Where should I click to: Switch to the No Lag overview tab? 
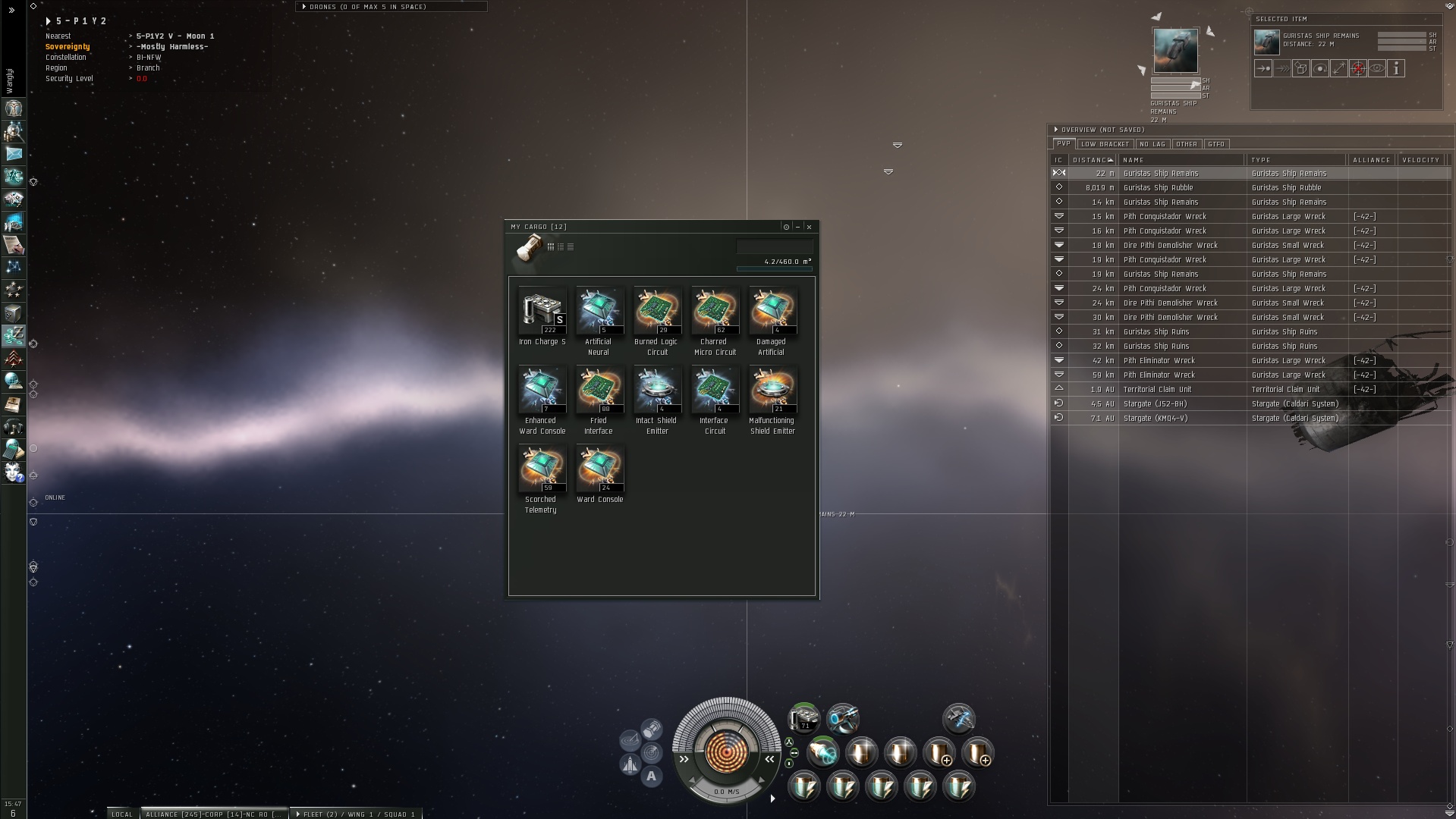(1153, 144)
